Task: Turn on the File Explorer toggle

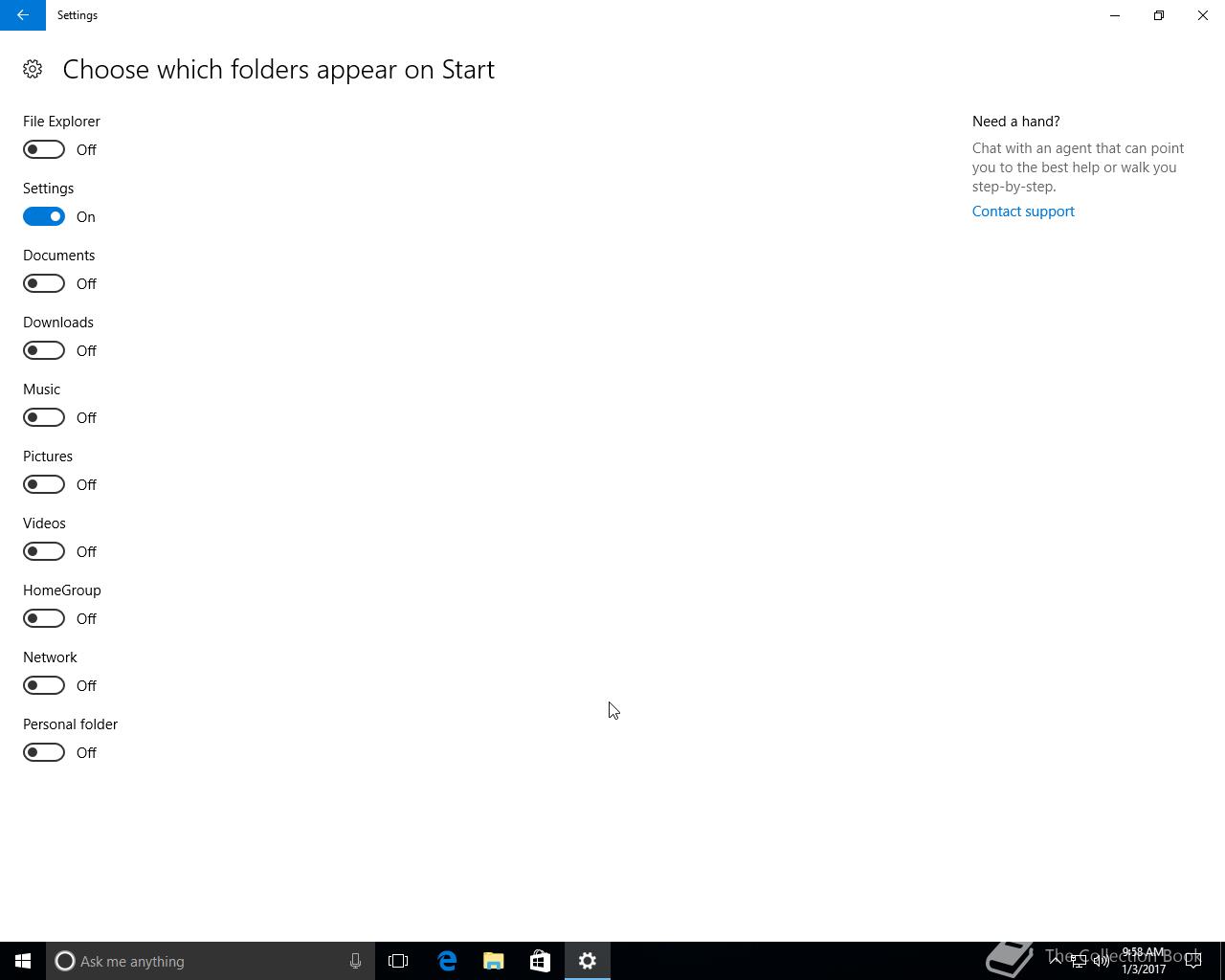Action: (44, 149)
